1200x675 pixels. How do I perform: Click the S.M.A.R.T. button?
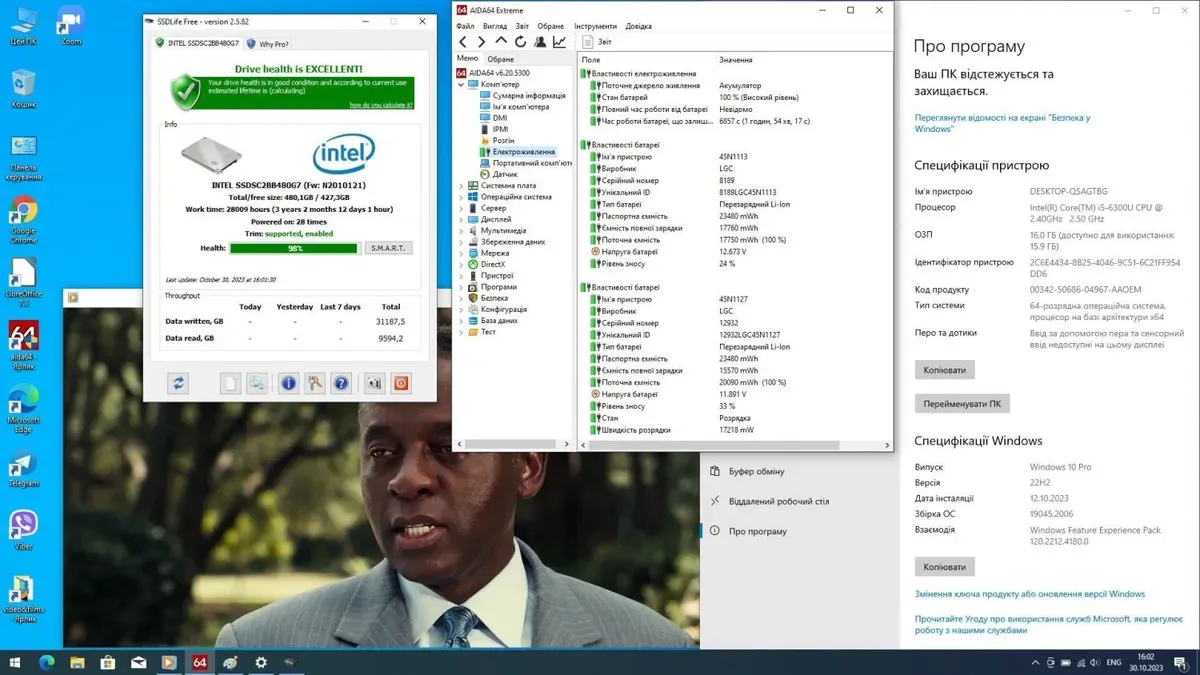click(x=388, y=248)
